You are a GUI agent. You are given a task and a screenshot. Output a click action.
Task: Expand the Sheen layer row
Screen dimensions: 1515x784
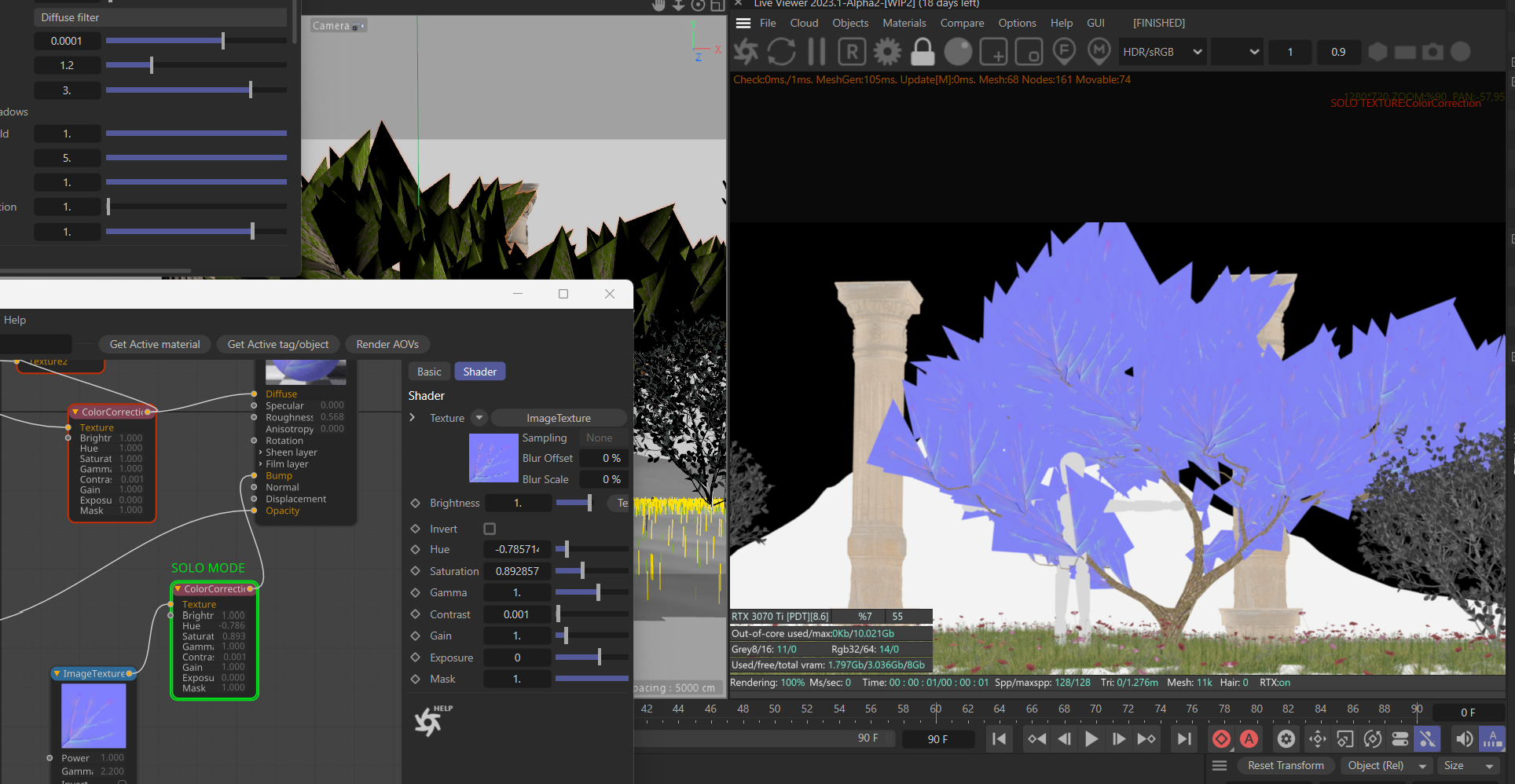point(288,452)
